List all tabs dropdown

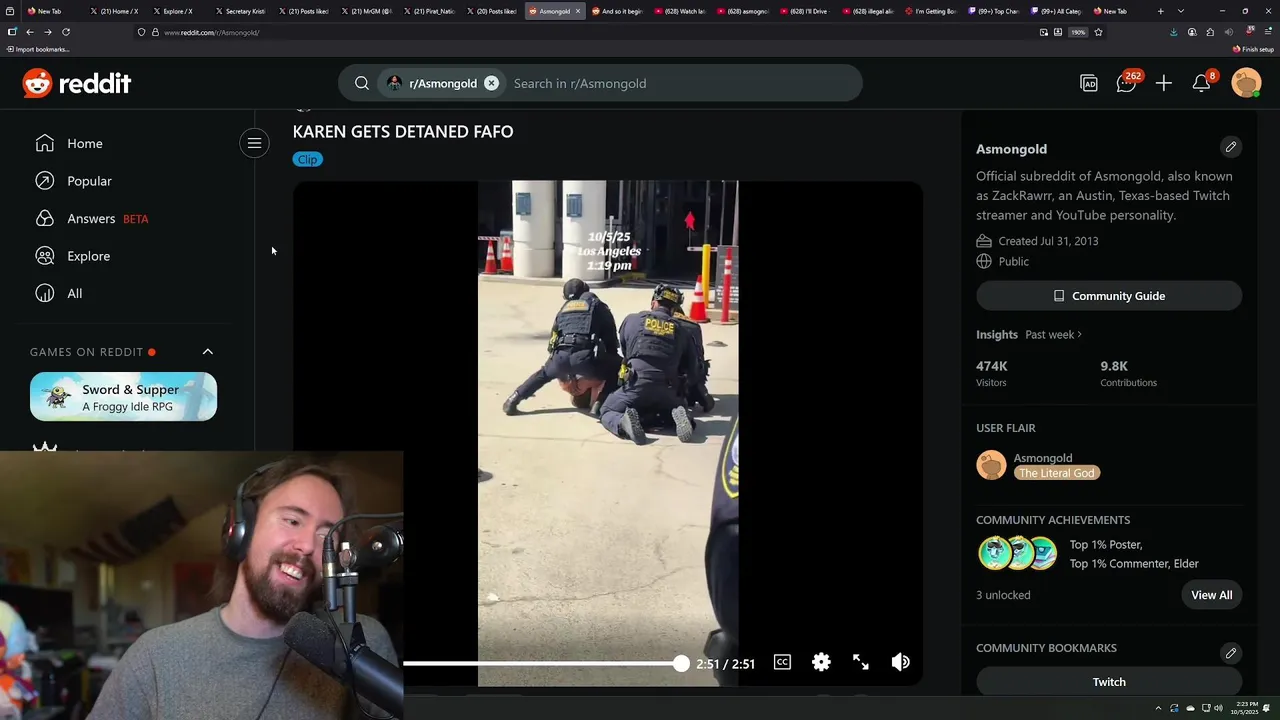(x=1181, y=11)
